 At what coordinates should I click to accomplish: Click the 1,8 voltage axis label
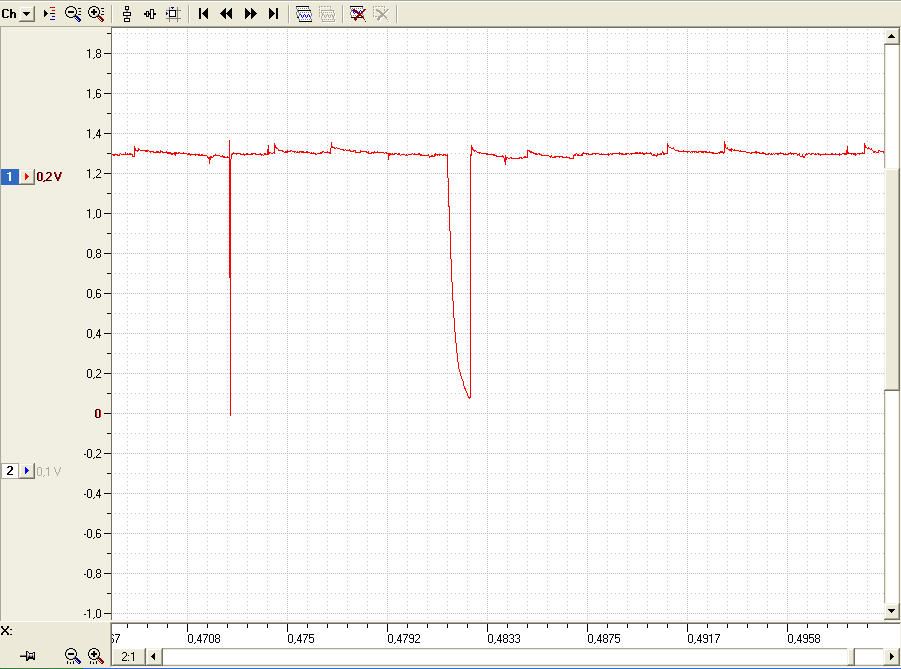tap(94, 54)
